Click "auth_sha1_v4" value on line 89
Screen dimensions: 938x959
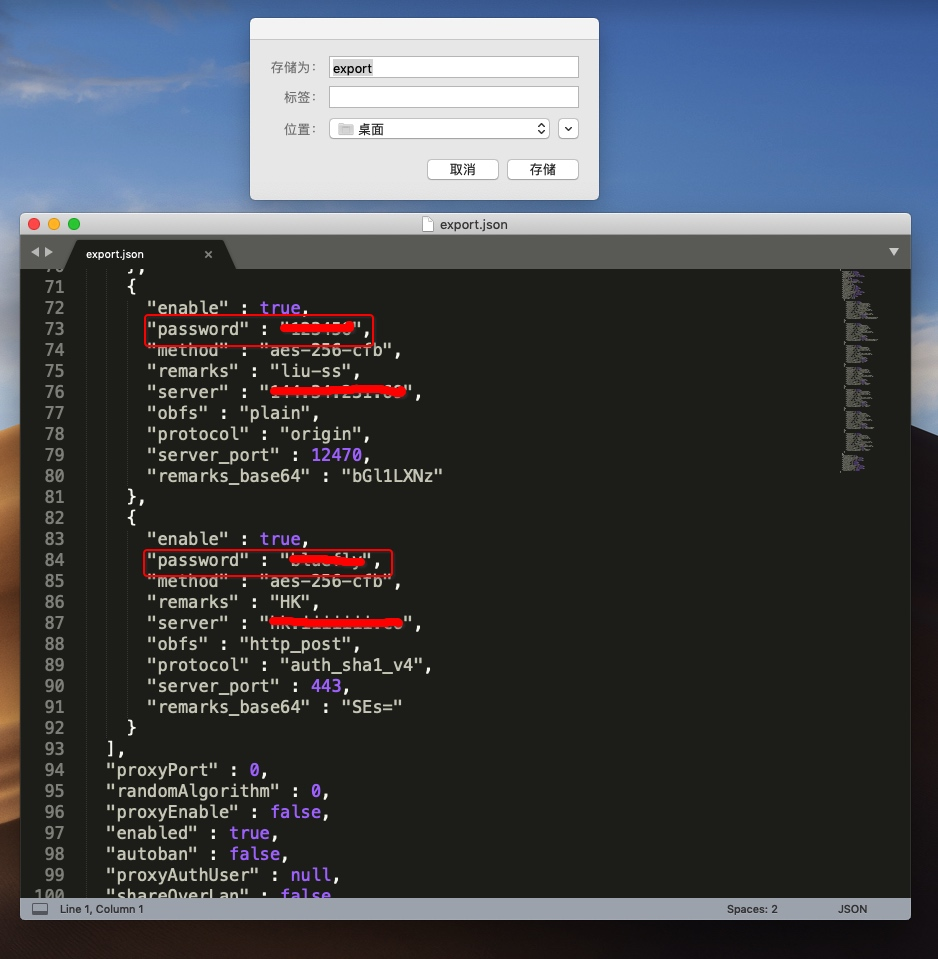point(352,665)
